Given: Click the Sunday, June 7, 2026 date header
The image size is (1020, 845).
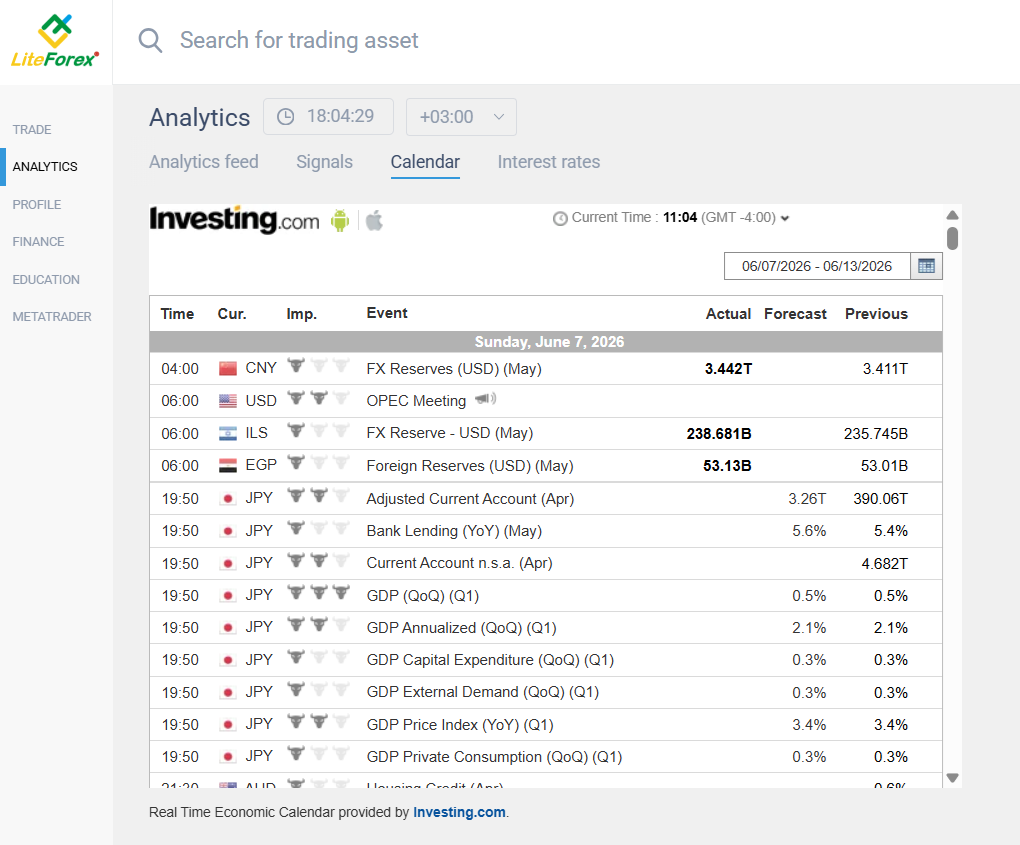Looking at the screenshot, I should coord(549,342).
